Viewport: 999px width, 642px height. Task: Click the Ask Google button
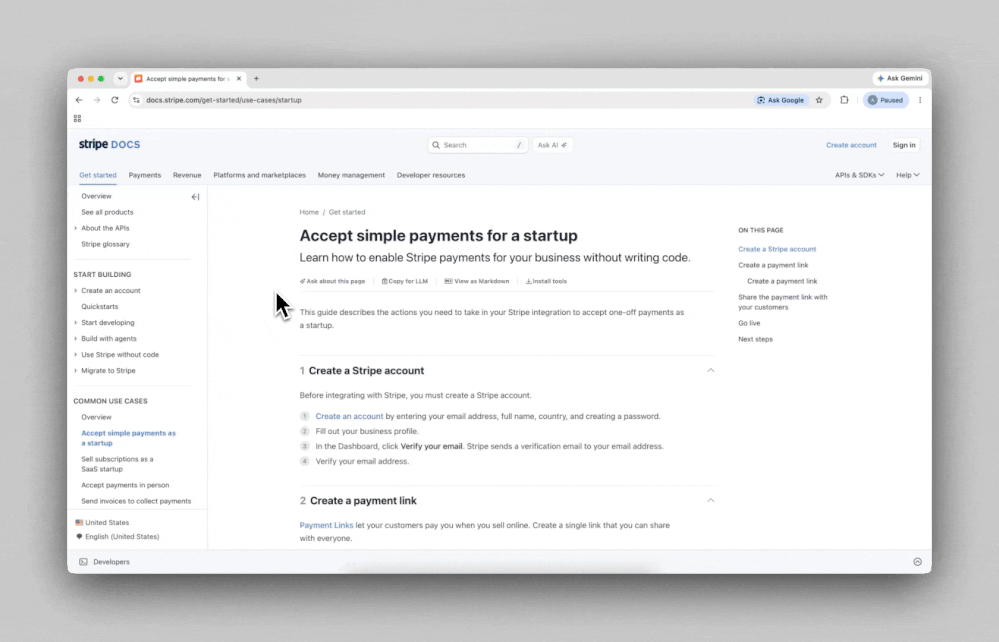pos(780,100)
